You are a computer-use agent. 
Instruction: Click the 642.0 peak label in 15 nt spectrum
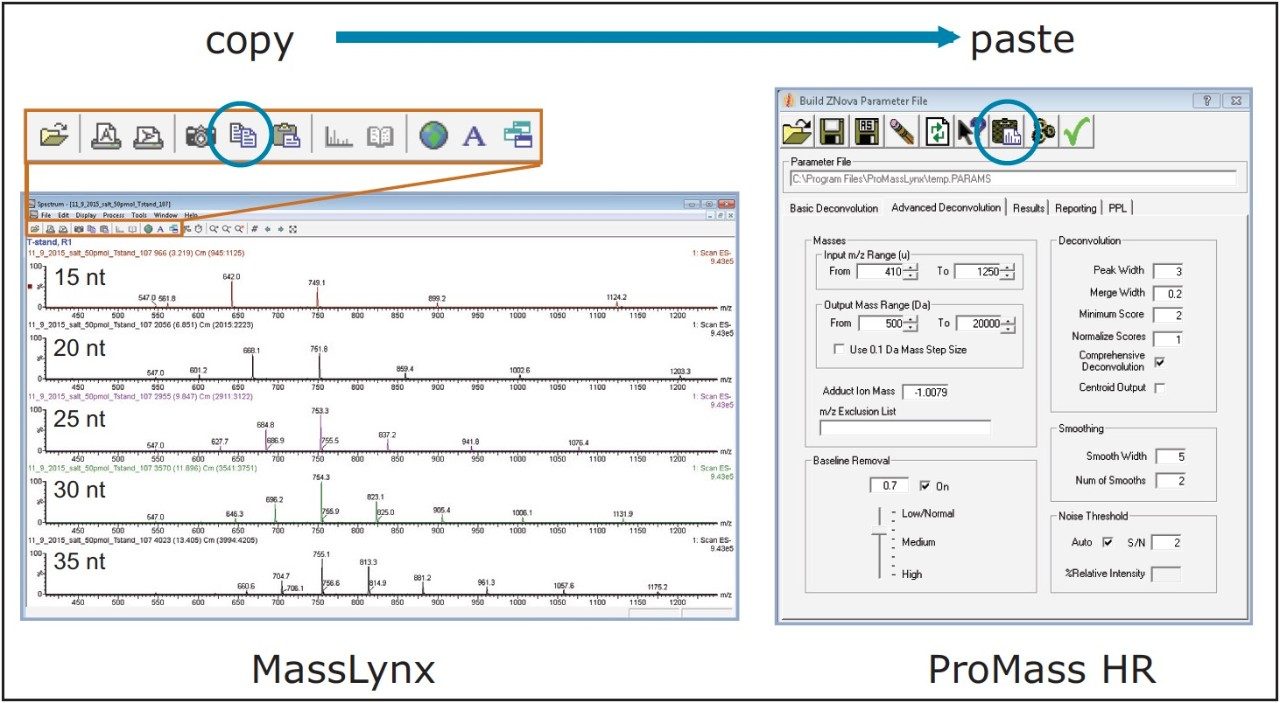coord(232,278)
